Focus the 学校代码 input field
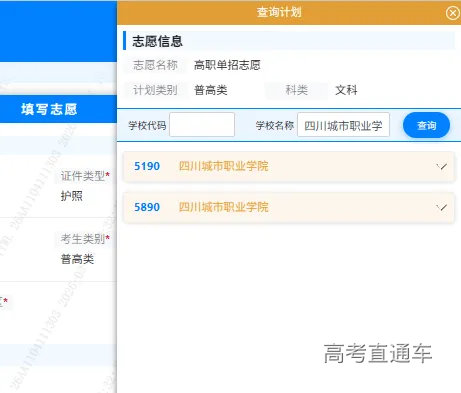The image size is (461, 393). click(x=202, y=125)
